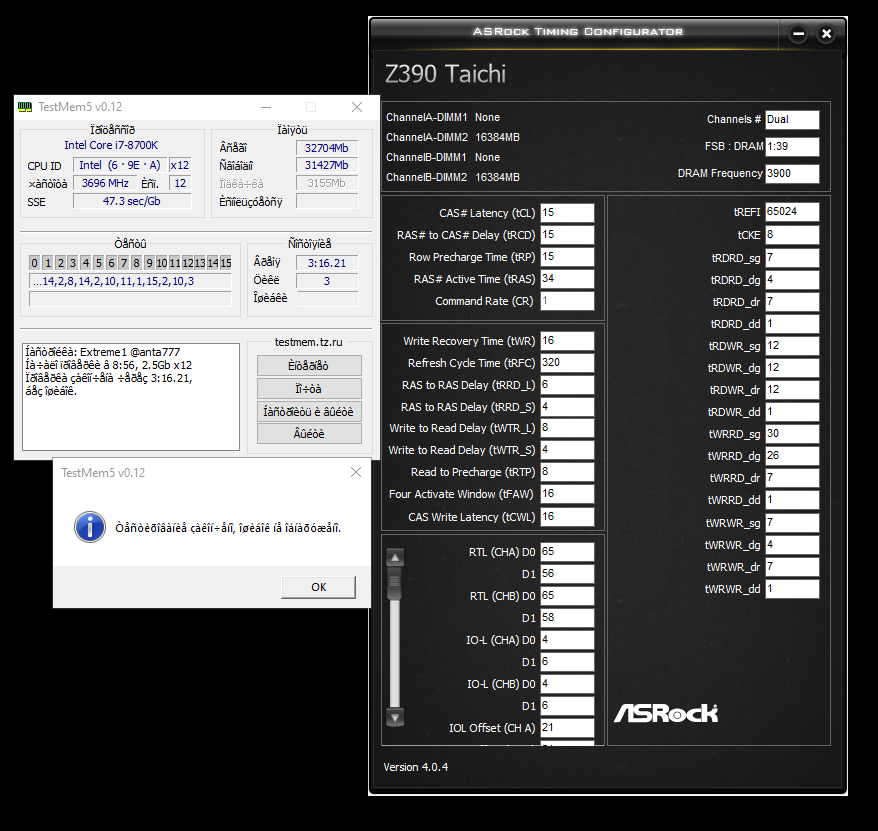Click the CAS Write Latency (tCWL) field
Image resolution: width=878 pixels, height=831 pixels.
coord(567,516)
